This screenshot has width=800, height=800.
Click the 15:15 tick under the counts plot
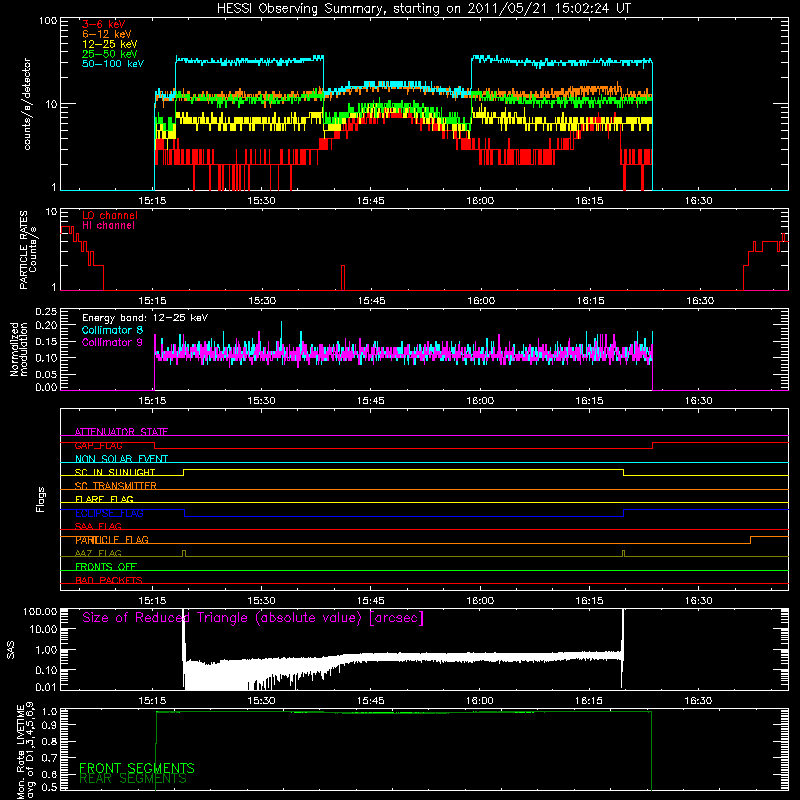pos(153,201)
